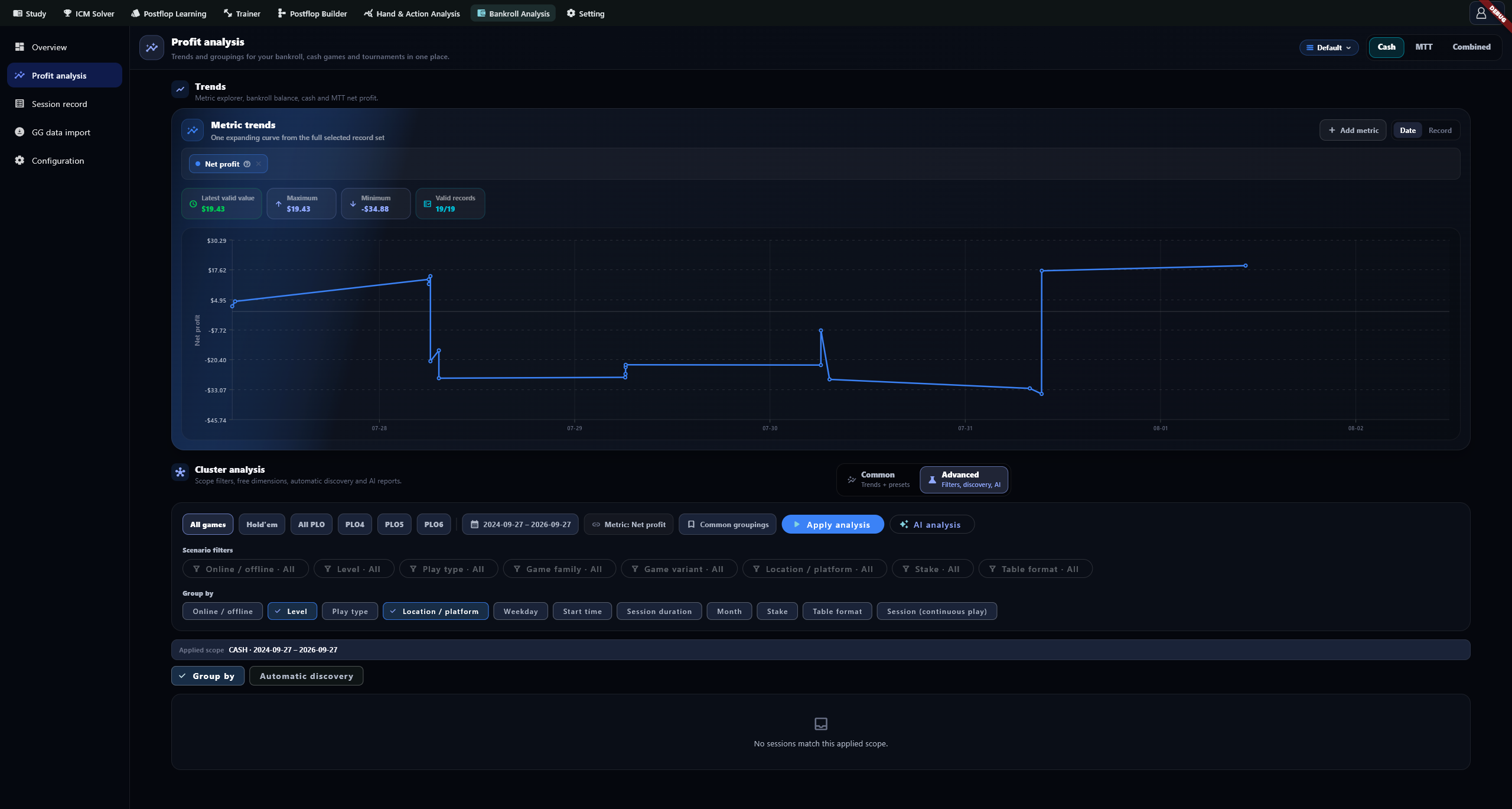Open Common groupings presets
Image resolution: width=1512 pixels, height=809 pixels.
point(728,525)
